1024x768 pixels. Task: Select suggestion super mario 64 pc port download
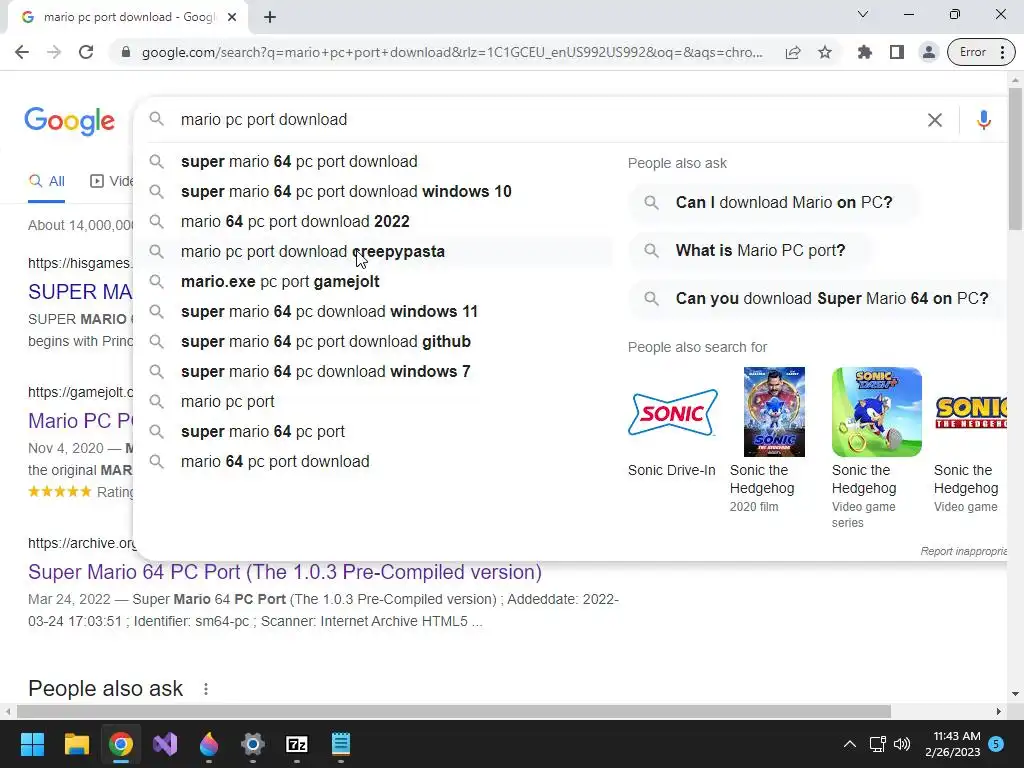point(374,161)
